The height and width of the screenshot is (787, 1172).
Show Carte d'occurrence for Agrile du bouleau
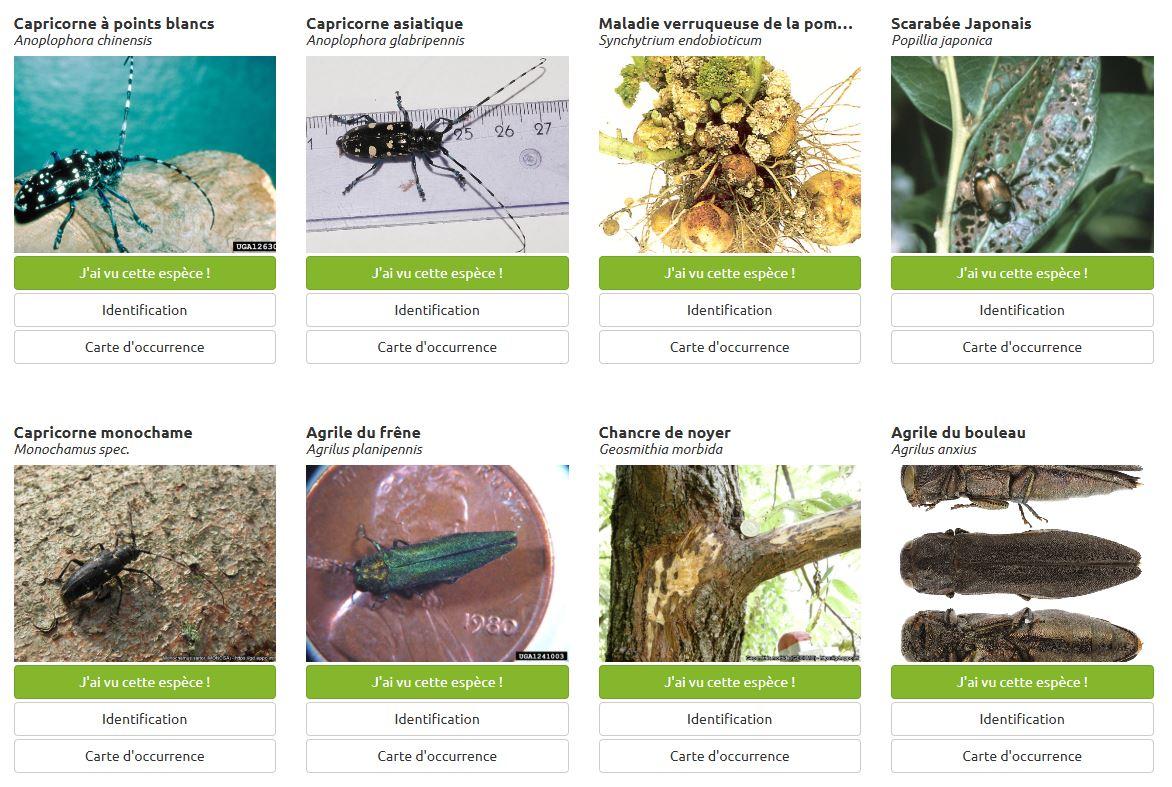[x=1022, y=756]
